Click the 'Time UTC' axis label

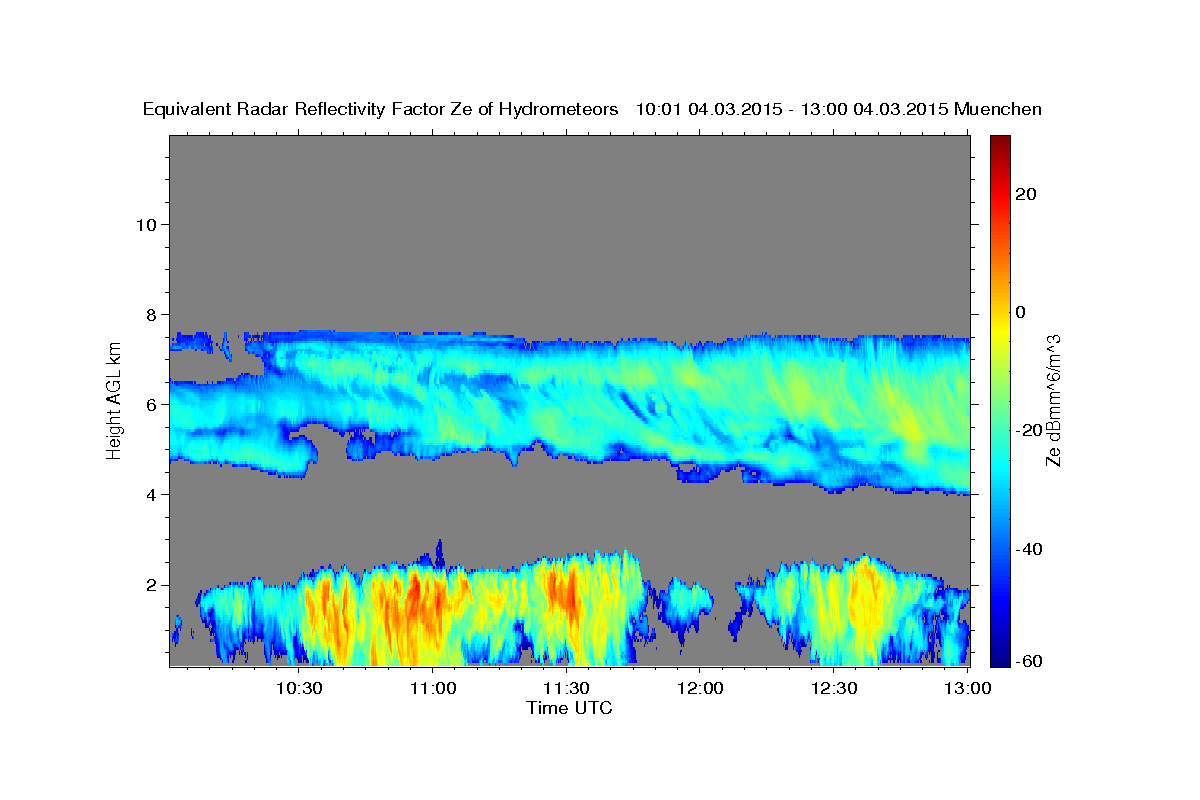click(x=569, y=708)
